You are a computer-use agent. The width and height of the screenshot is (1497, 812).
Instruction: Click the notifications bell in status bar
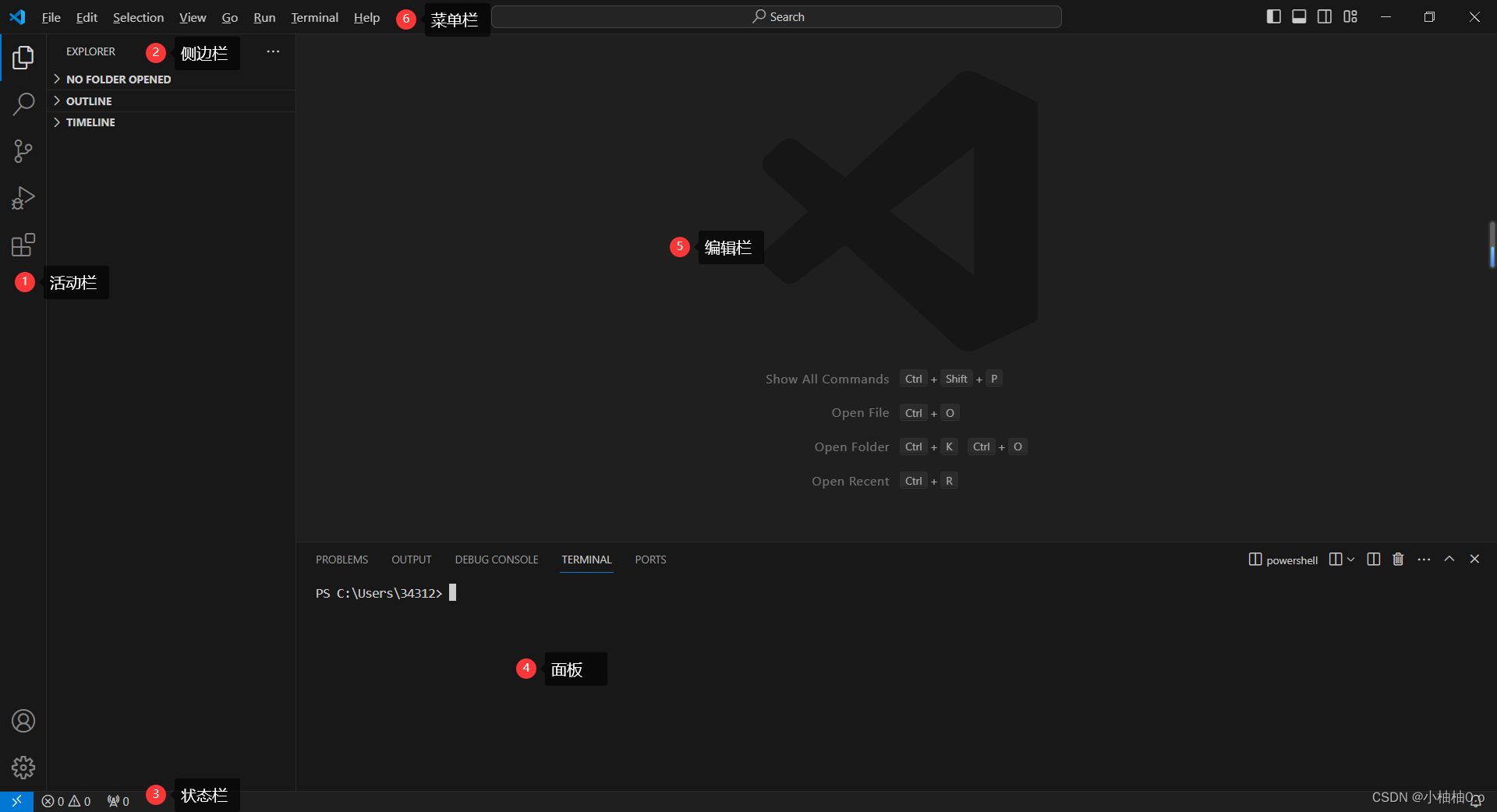point(1476,801)
